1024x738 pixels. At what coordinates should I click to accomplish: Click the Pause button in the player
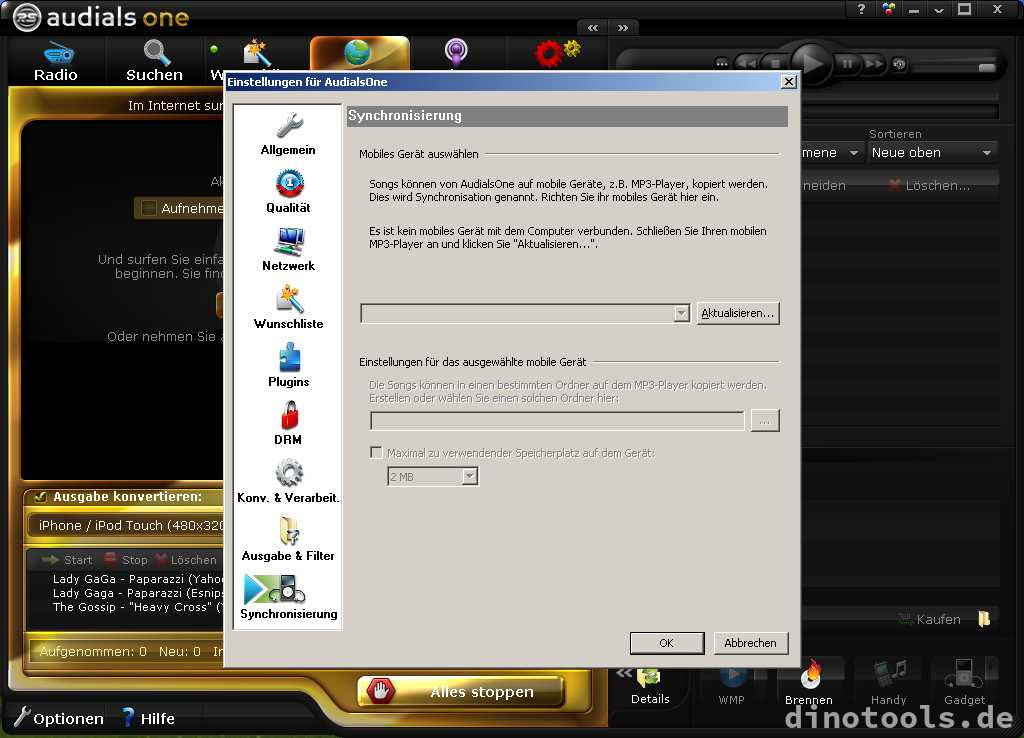847,64
